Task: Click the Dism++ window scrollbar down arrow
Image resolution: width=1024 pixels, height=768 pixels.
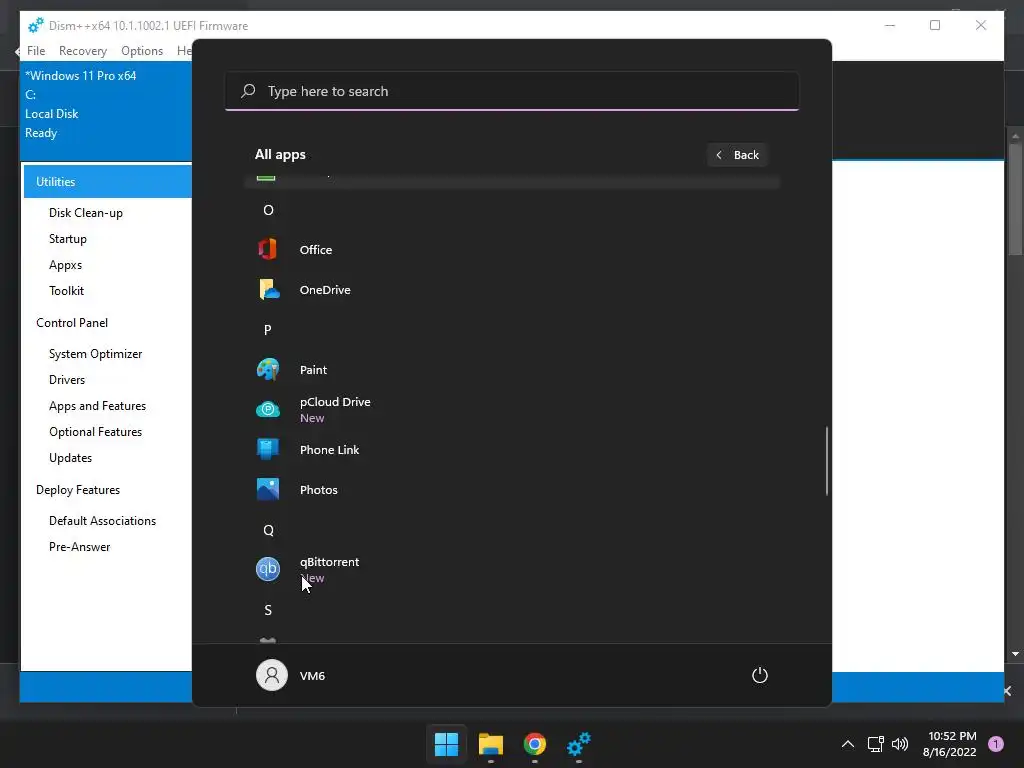Action: click(1015, 654)
